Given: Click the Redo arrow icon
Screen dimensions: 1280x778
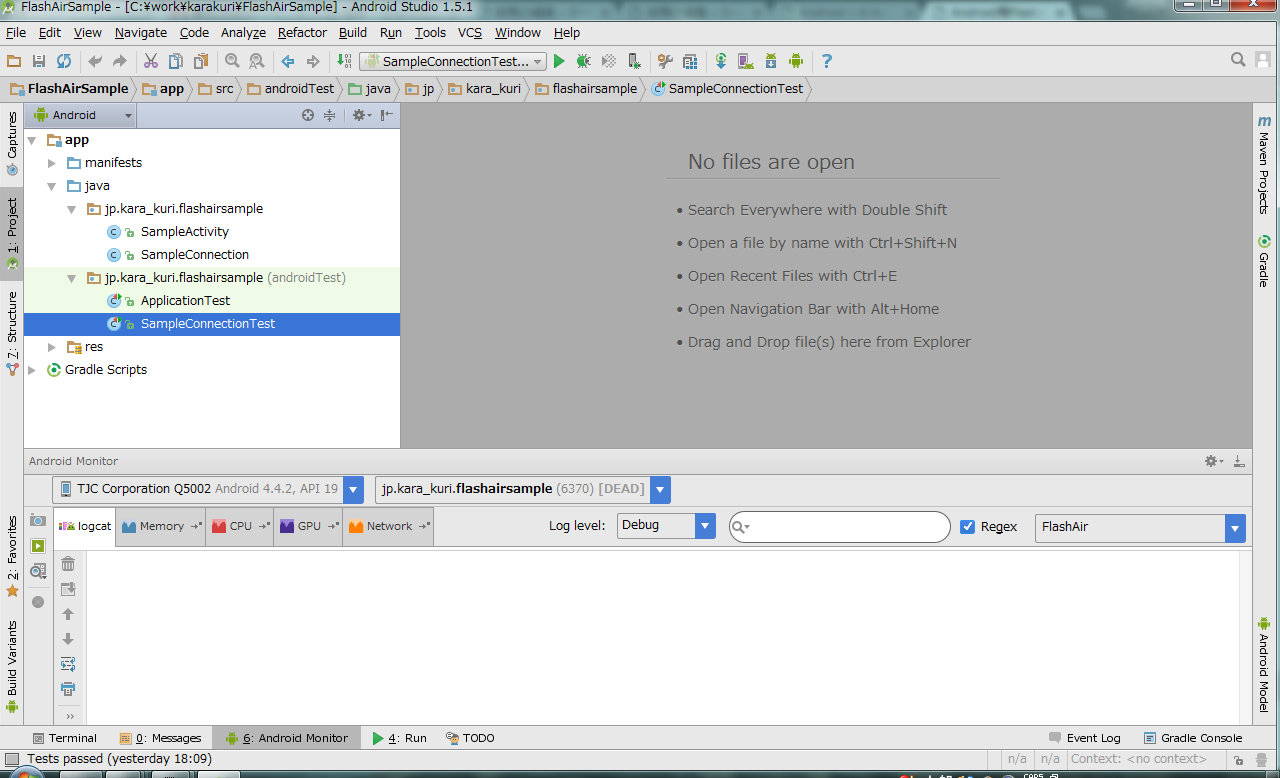Looking at the screenshot, I should [120, 61].
